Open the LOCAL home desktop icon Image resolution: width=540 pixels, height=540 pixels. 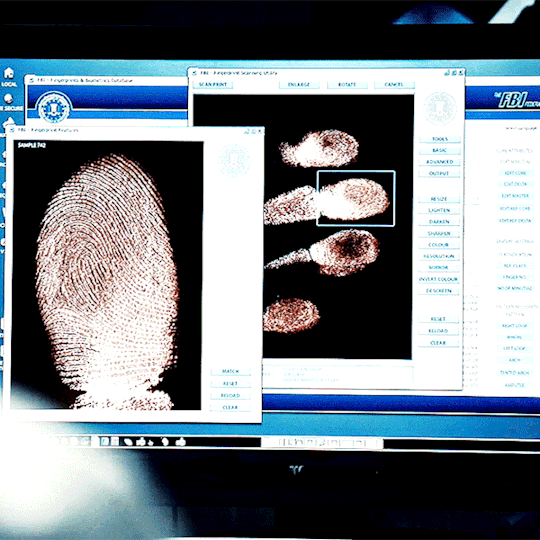coord(9,77)
